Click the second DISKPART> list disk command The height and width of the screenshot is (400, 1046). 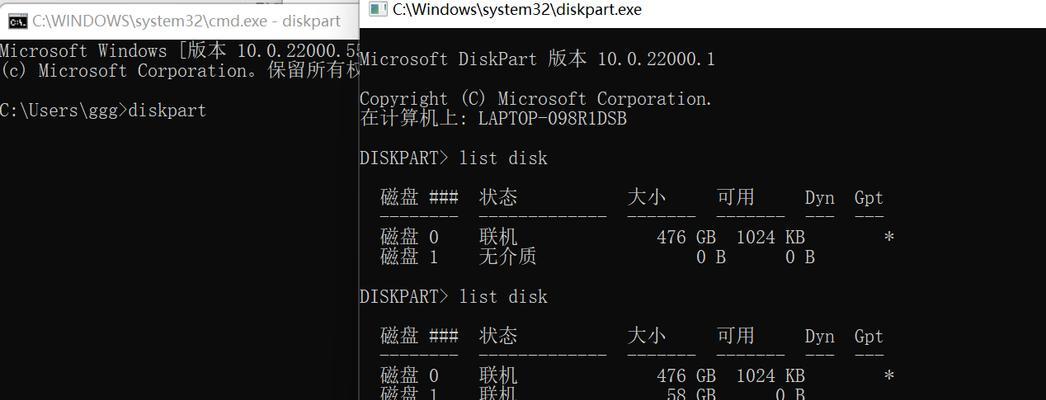click(454, 297)
